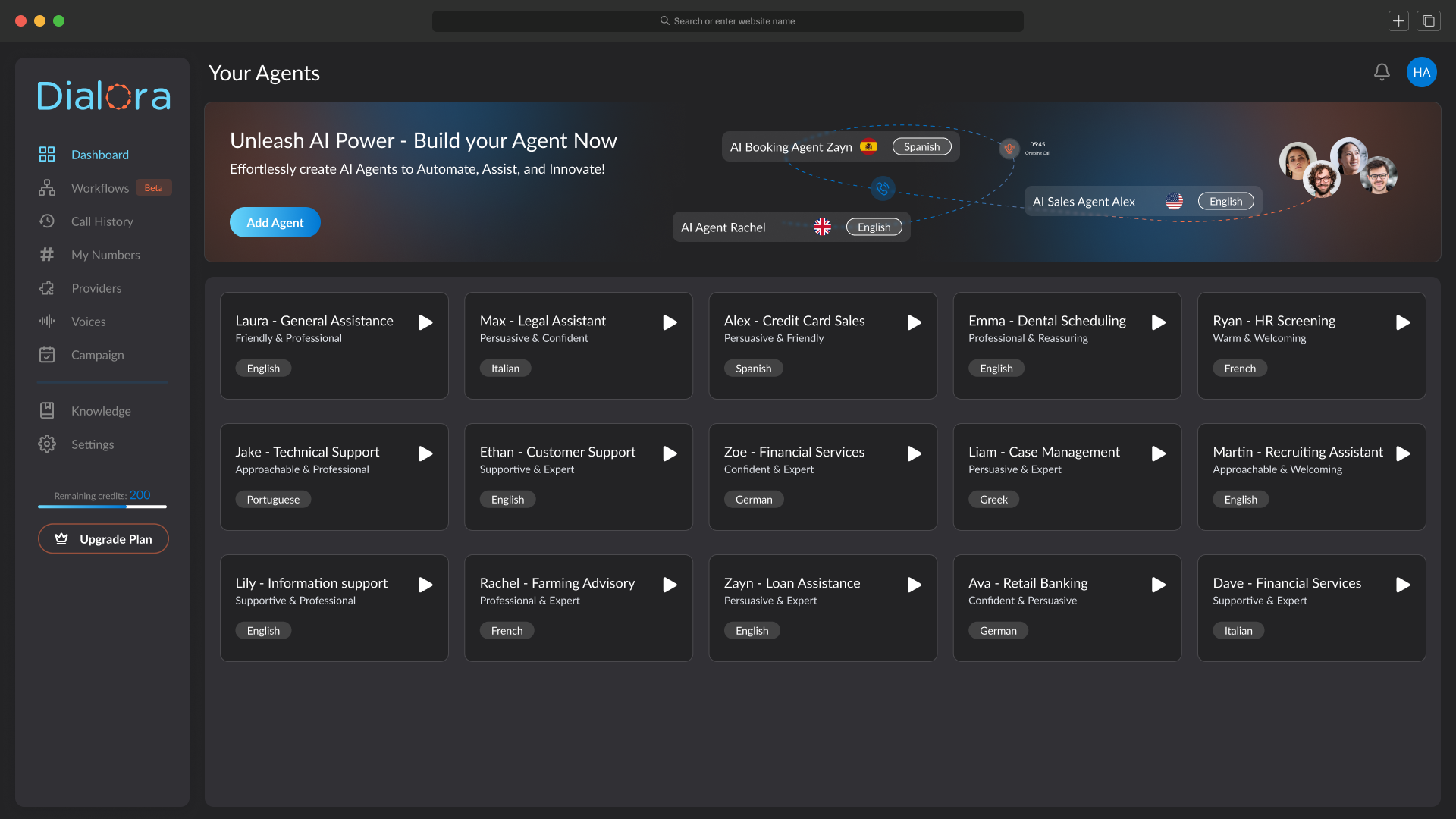
Task: Click the Campaign calendar icon
Action: point(47,355)
